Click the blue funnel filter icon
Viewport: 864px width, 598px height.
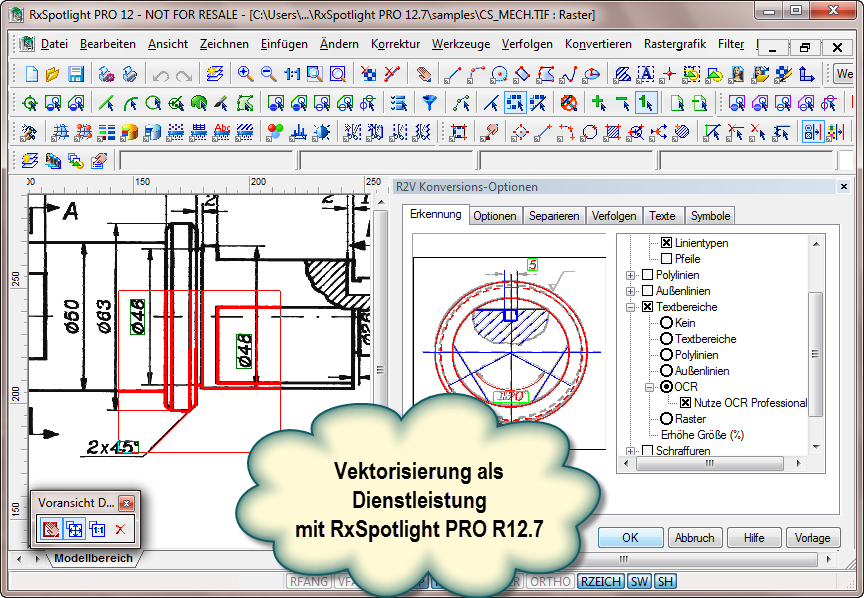(429, 103)
